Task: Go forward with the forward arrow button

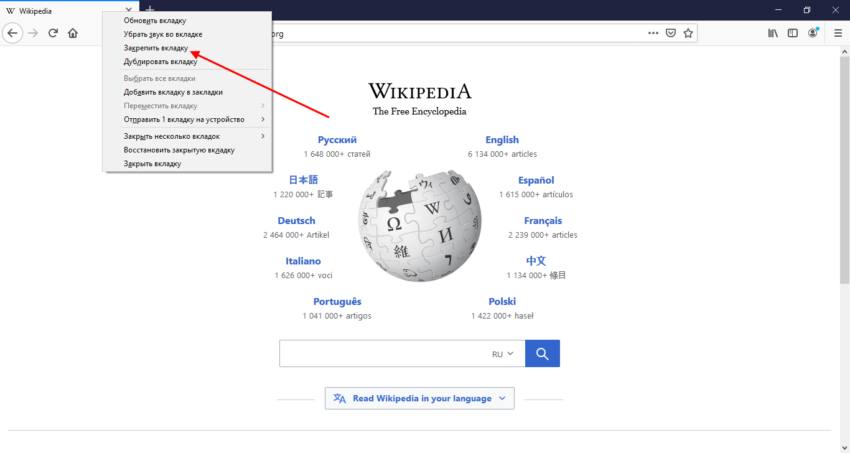Action: [x=33, y=33]
